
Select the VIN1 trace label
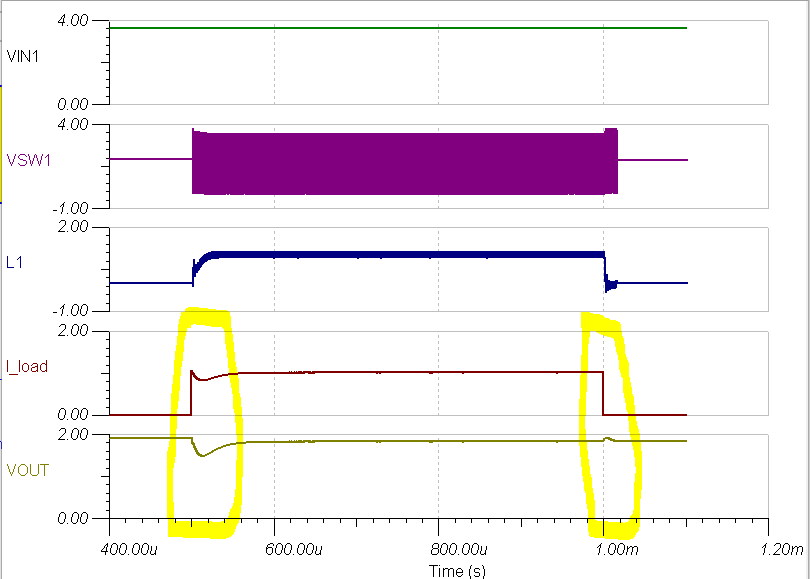pyautogui.click(x=23, y=56)
